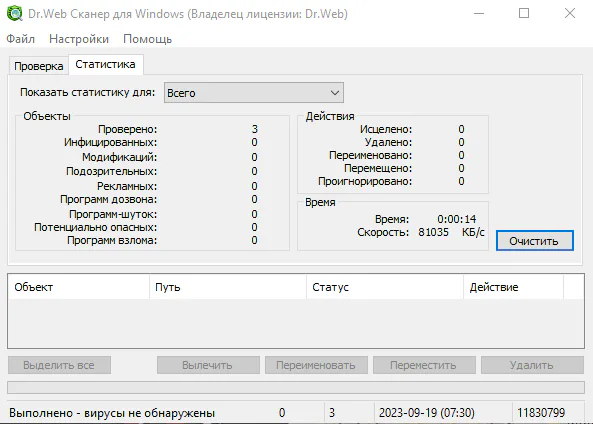Click the Очистить button
This screenshot has height=424, width=593.
[x=534, y=241]
